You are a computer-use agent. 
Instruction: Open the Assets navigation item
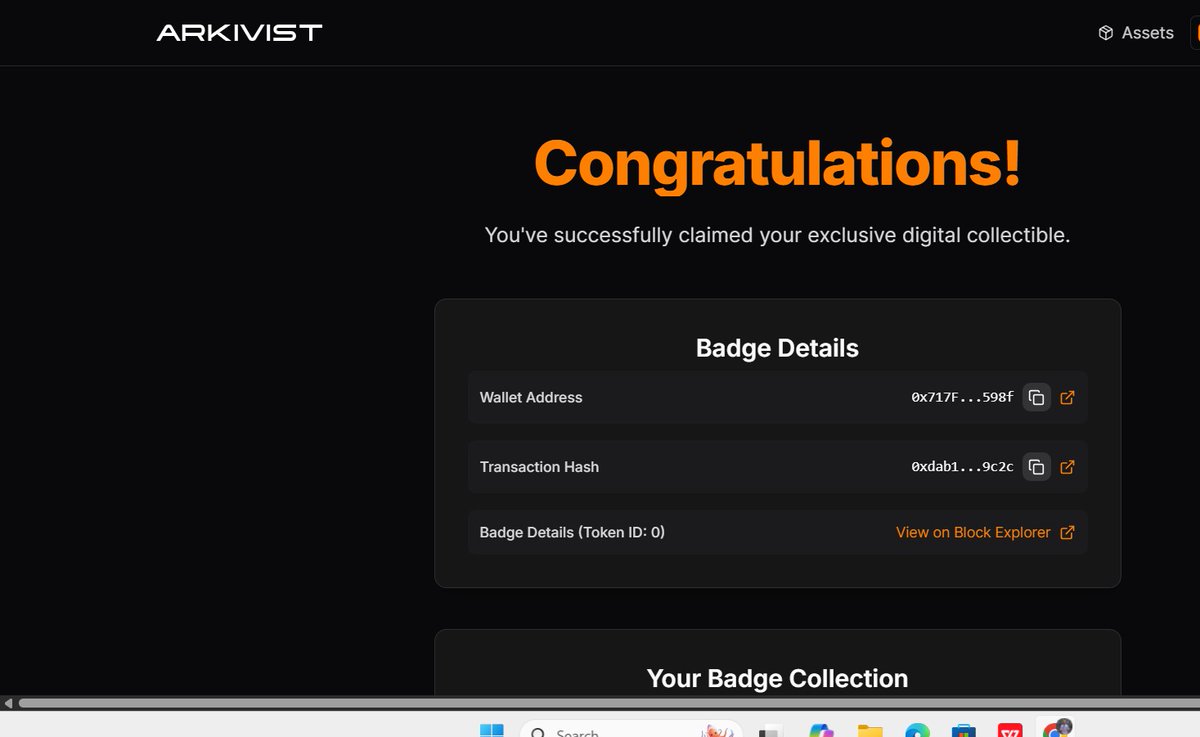pos(1136,33)
